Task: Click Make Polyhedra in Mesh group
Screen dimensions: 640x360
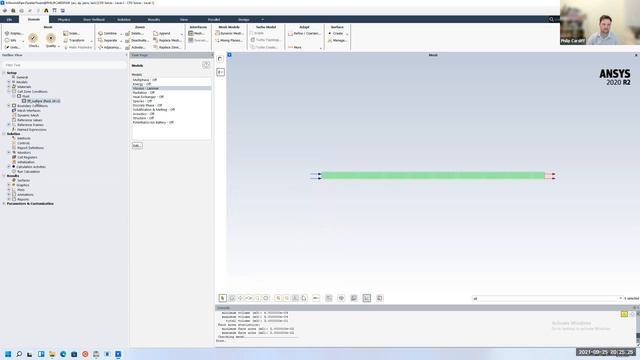Action: click(x=78, y=47)
